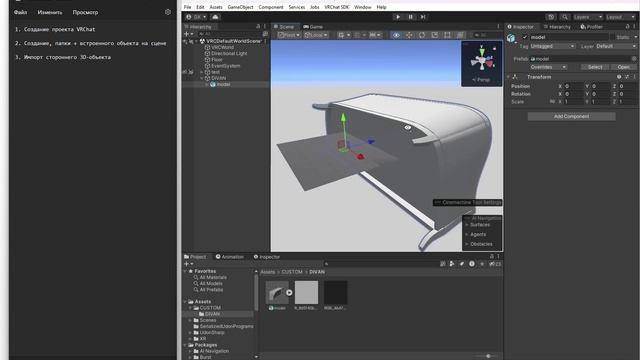Toggle the model active checkbox in Inspector
The width and height of the screenshot is (640, 360).
pos(525,37)
